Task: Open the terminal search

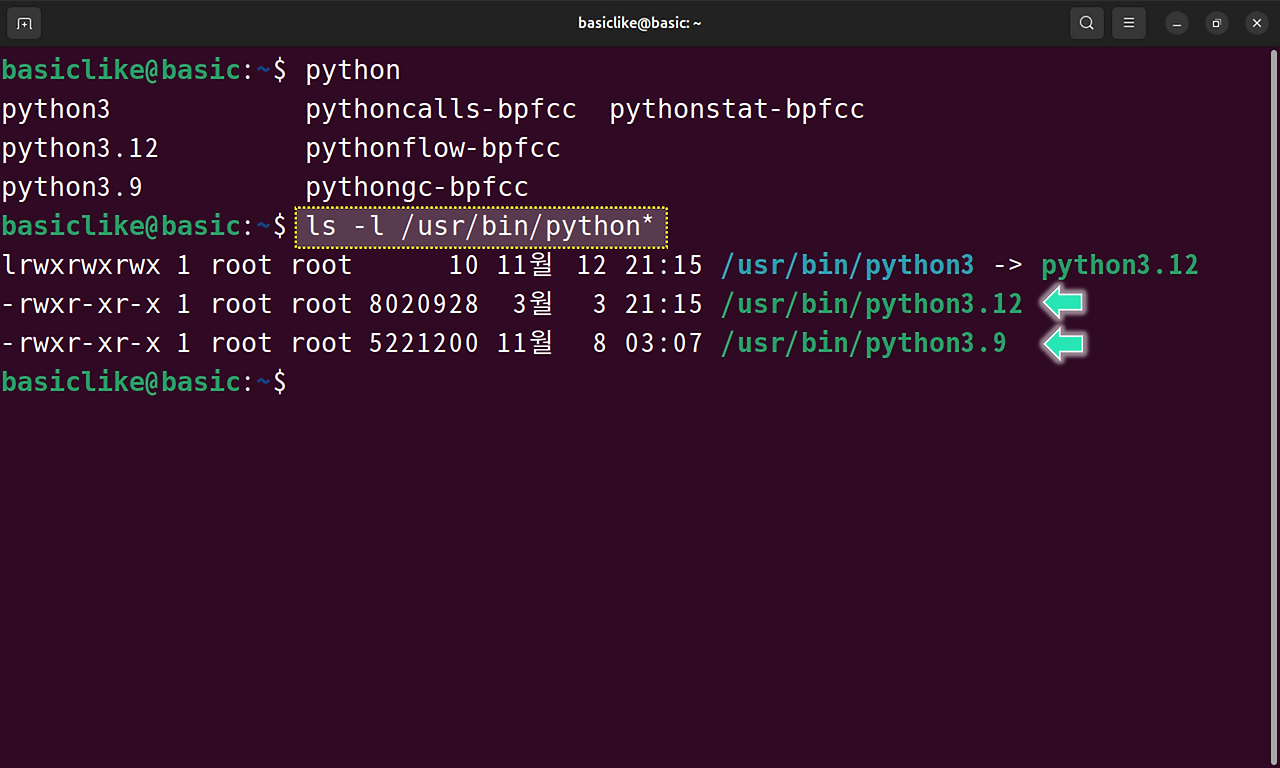Action: [x=1087, y=23]
